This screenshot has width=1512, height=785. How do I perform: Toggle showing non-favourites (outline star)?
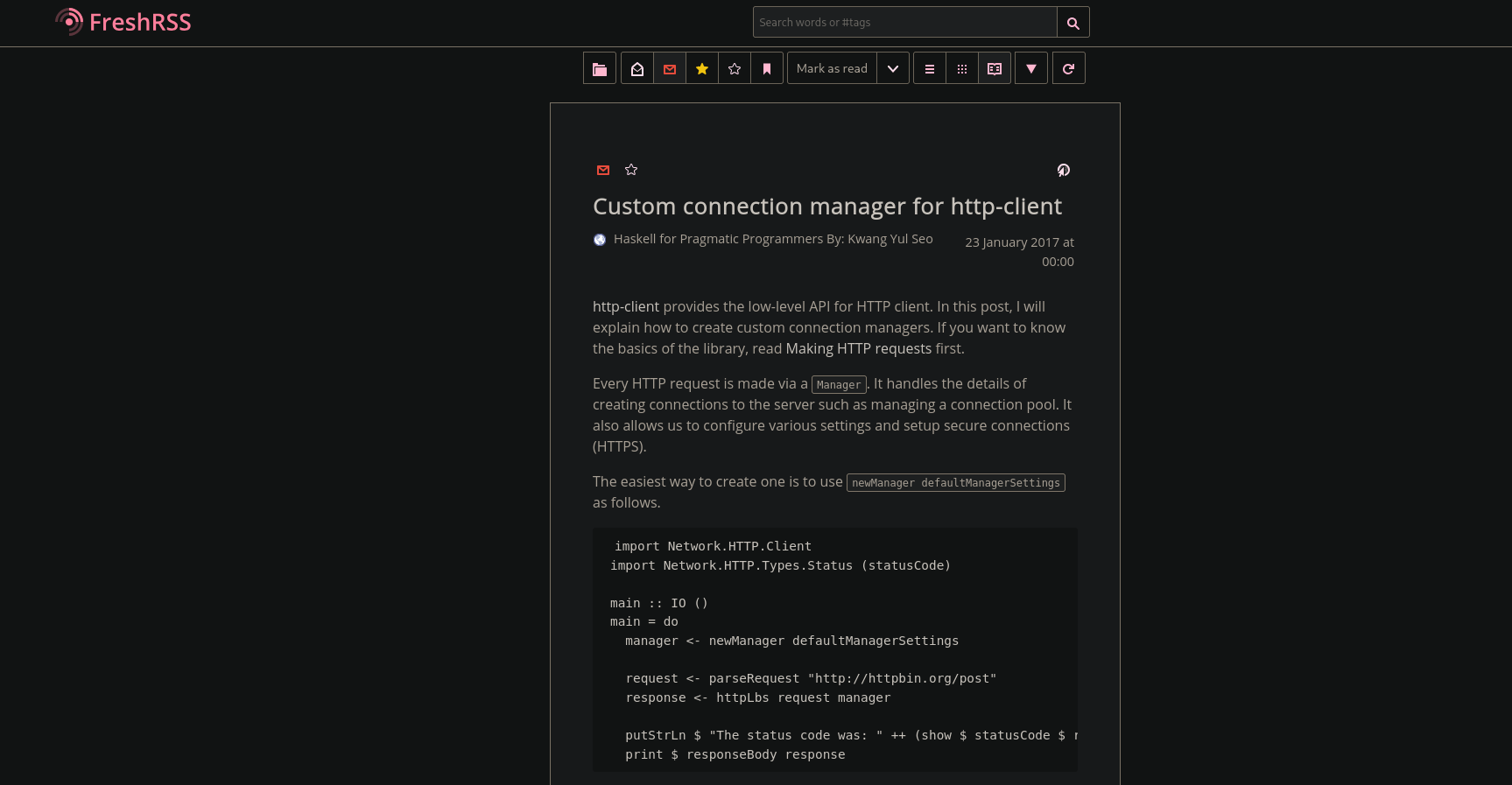735,68
